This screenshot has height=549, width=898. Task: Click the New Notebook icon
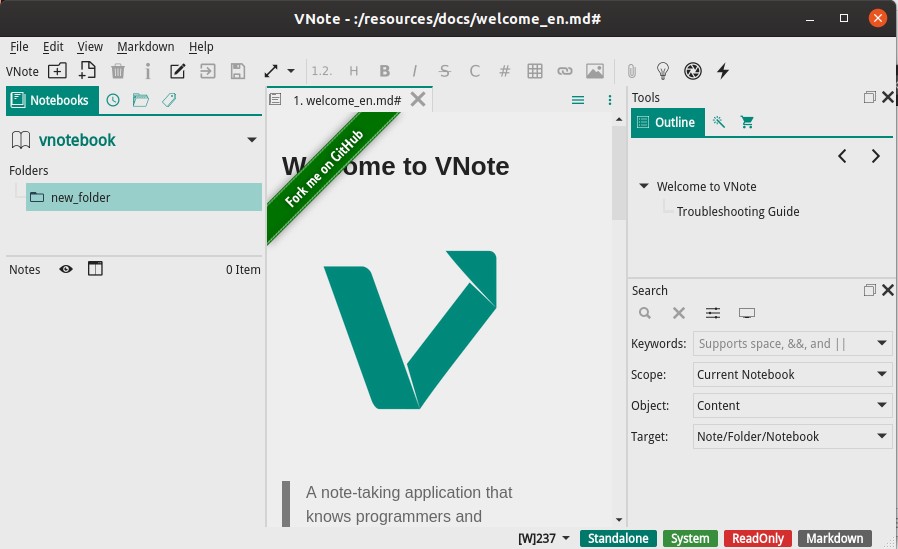(x=57, y=71)
